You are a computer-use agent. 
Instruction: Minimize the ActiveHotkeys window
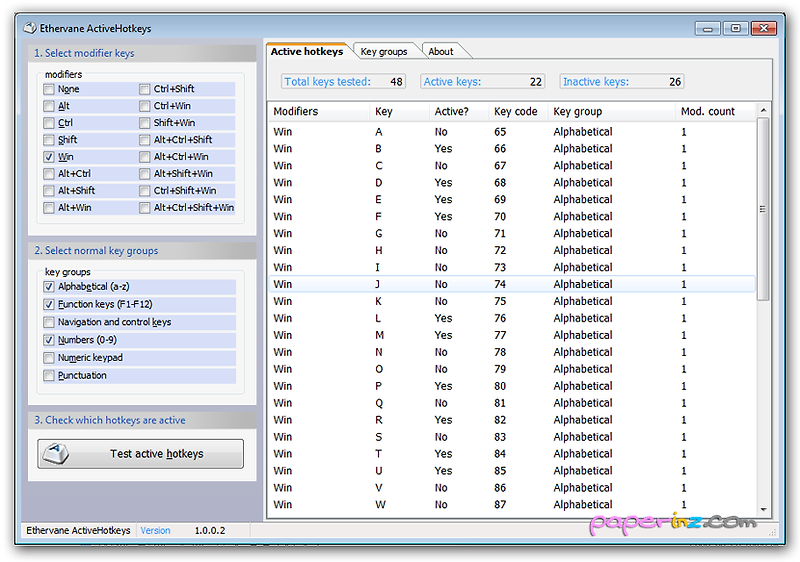pyautogui.click(x=707, y=29)
